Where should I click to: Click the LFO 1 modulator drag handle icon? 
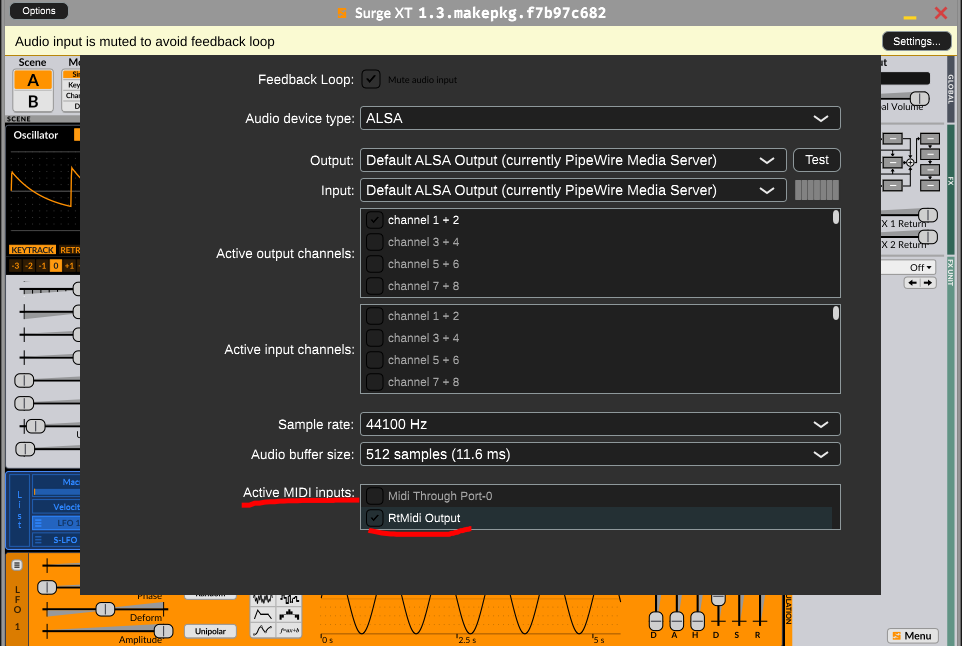tap(38, 523)
